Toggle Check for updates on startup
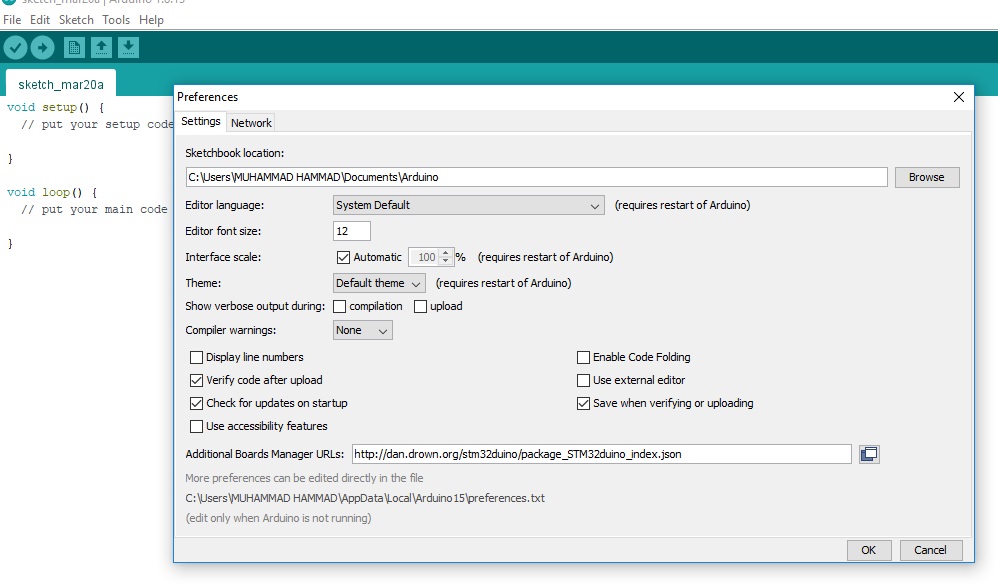Viewport: 998px width, 585px height. (197, 403)
